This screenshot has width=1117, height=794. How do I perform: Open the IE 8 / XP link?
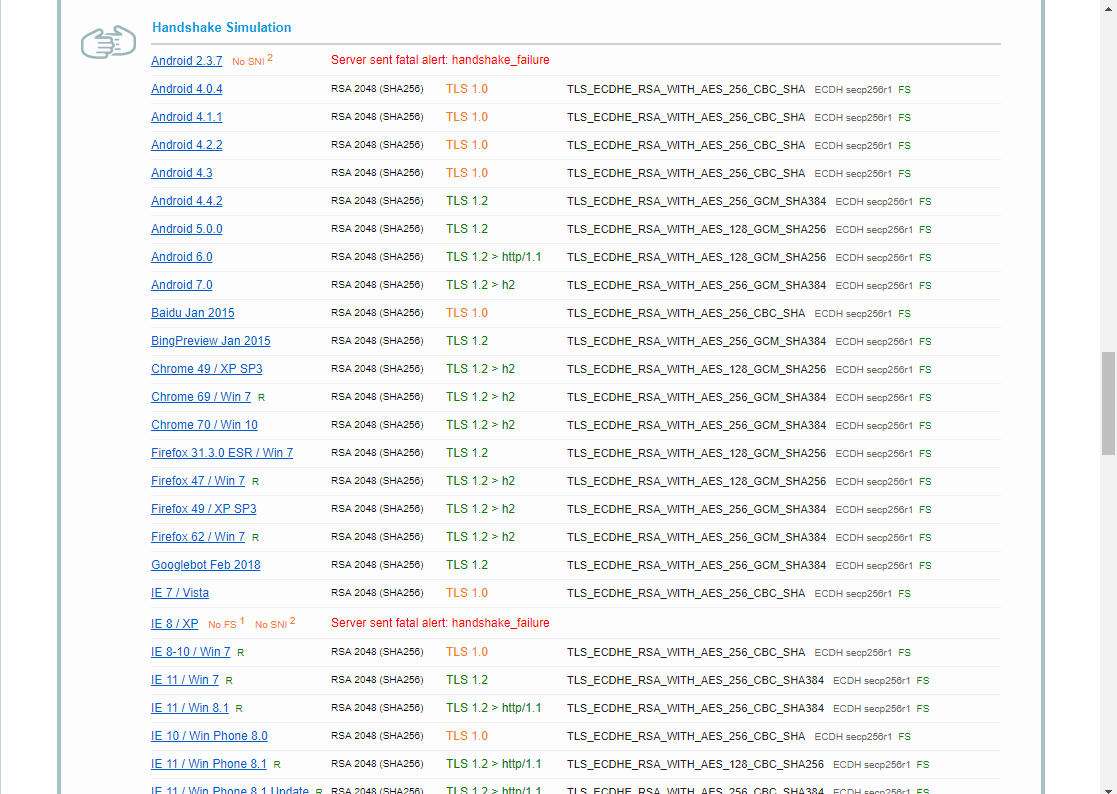click(x=175, y=624)
